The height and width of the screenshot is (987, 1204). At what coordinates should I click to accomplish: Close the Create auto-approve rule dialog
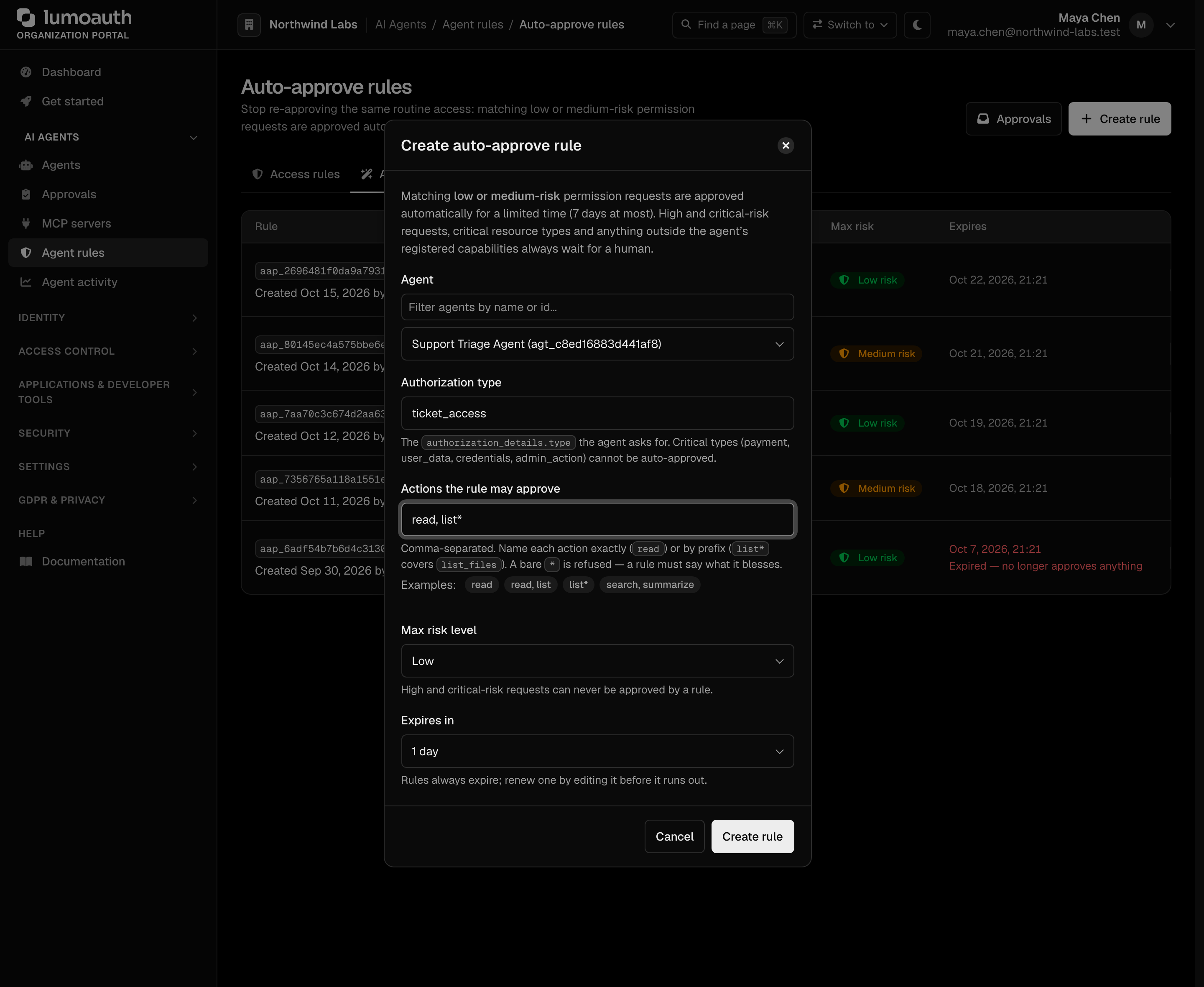pyautogui.click(x=786, y=146)
